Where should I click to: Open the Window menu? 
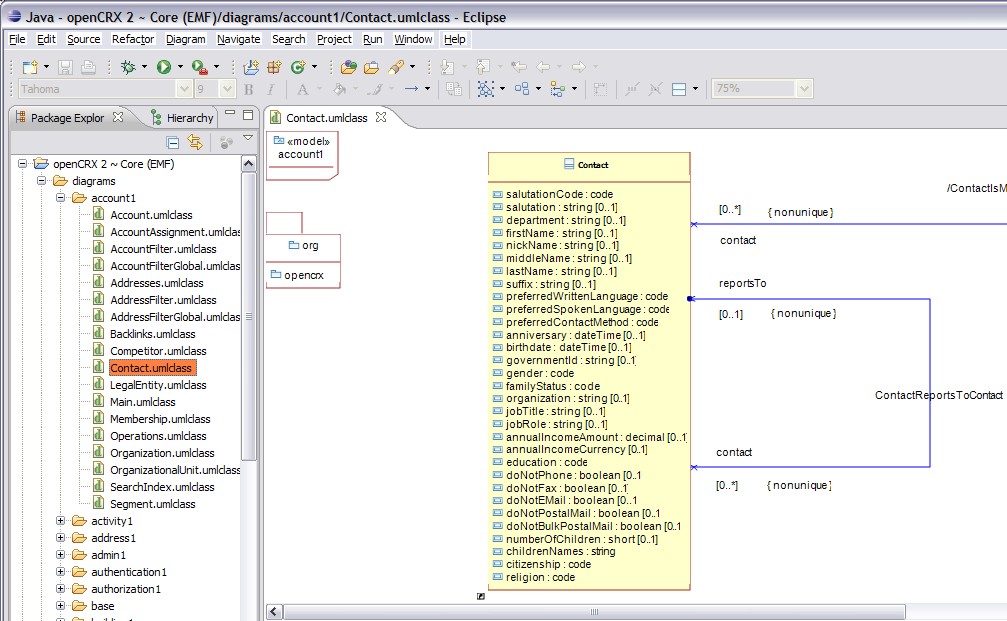(413, 39)
